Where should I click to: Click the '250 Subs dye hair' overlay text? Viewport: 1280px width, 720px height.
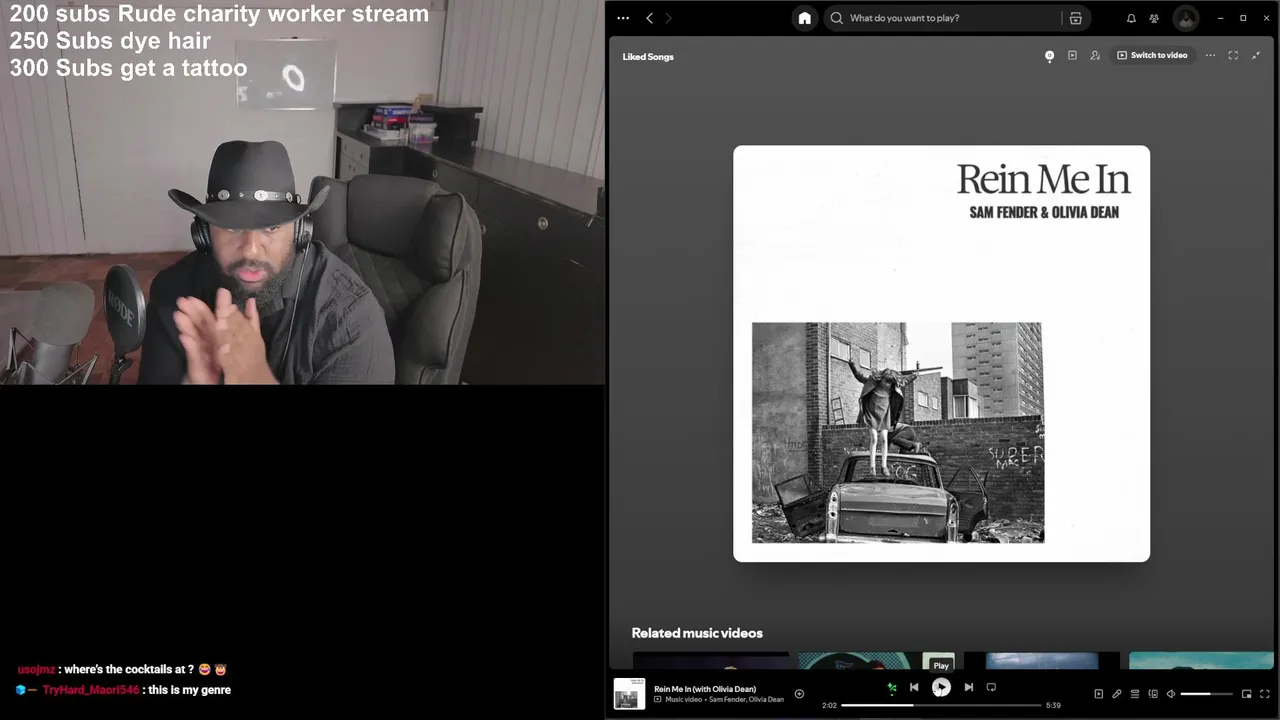(x=110, y=41)
